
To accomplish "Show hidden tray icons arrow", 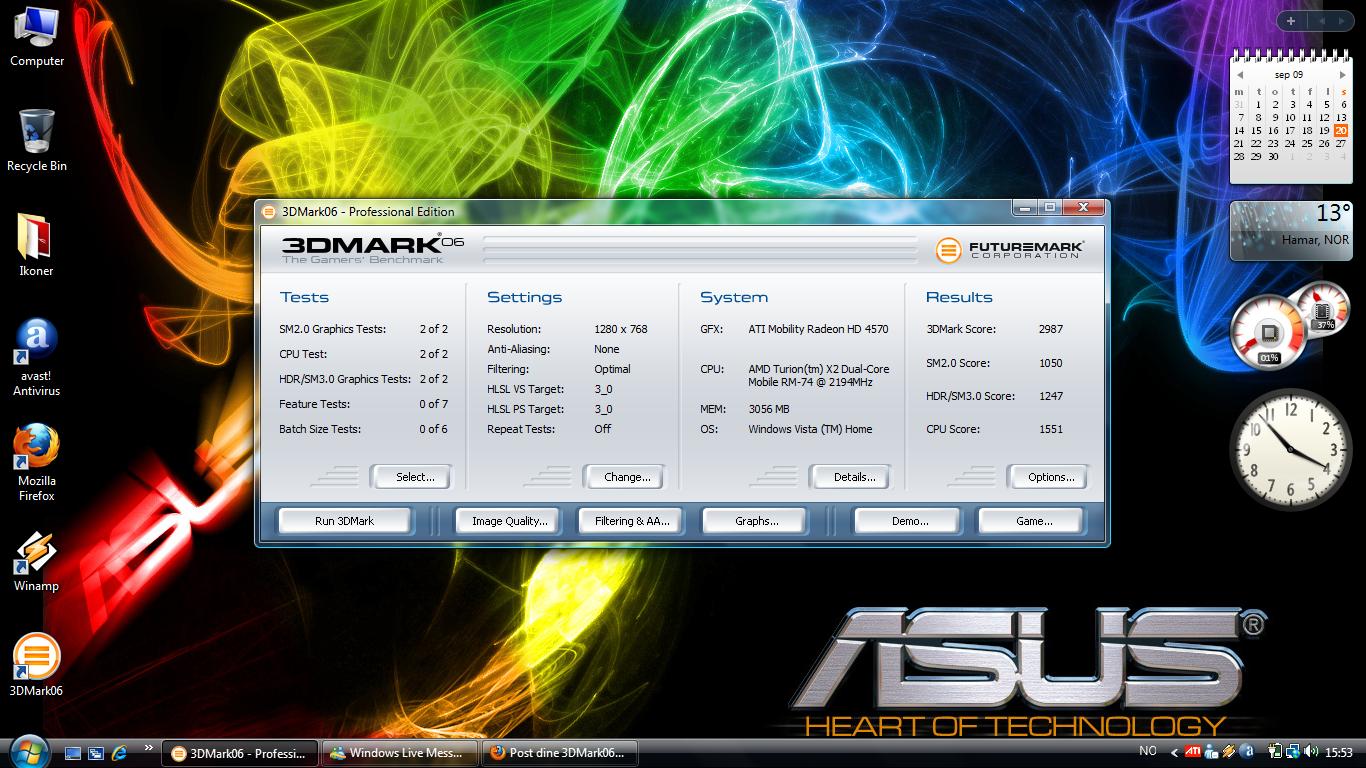I will click(x=1174, y=752).
